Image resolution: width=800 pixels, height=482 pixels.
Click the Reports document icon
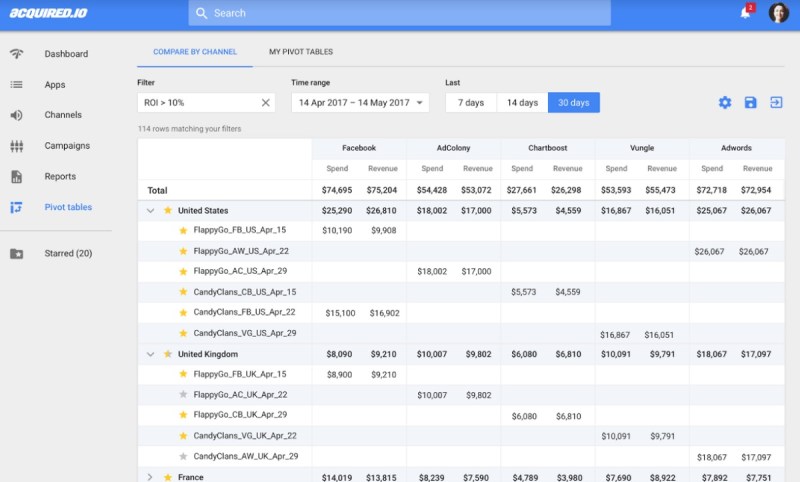(16, 176)
